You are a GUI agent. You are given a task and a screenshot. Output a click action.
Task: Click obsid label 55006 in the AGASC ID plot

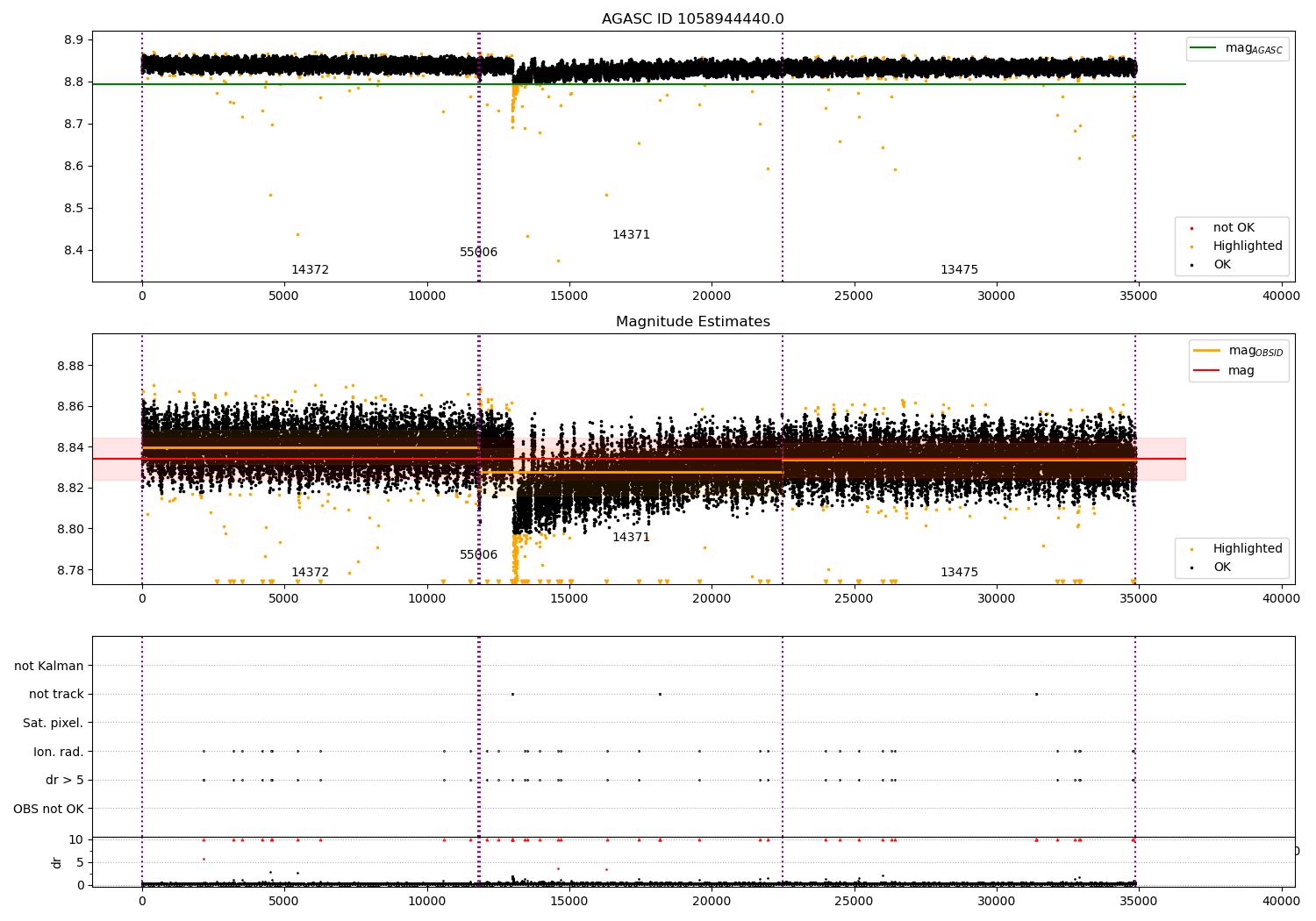click(478, 253)
